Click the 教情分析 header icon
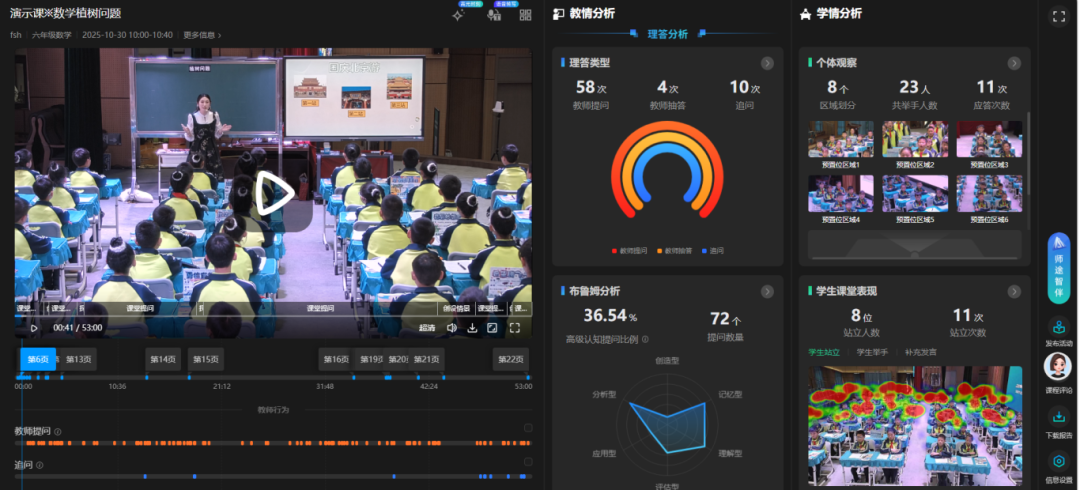Image resolution: width=1080 pixels, height=490 pixels. pos(559,14)
